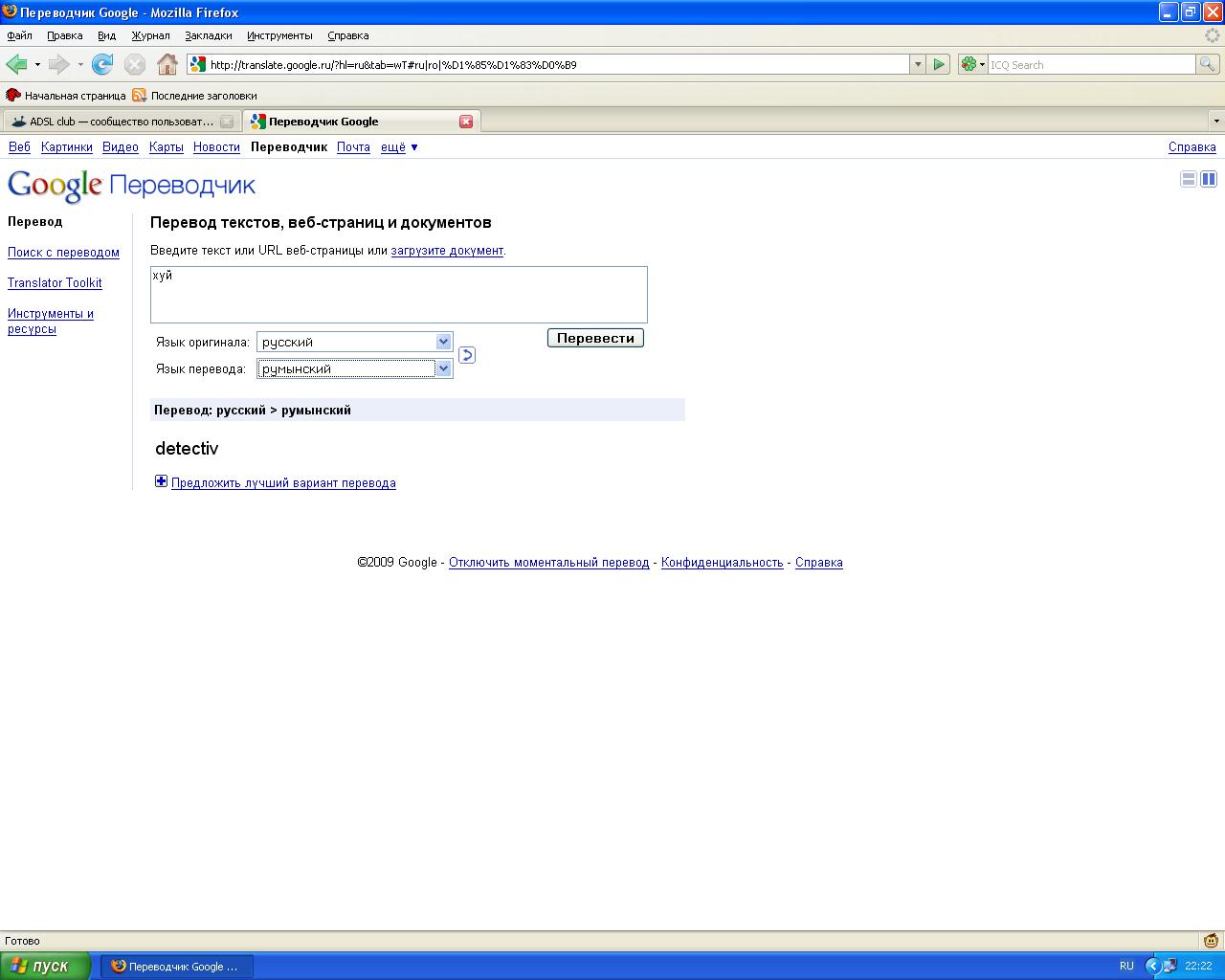This screenshot has width=1225, height=980.
Task: Go to the Home page icon
Action: tap(167, 64)
